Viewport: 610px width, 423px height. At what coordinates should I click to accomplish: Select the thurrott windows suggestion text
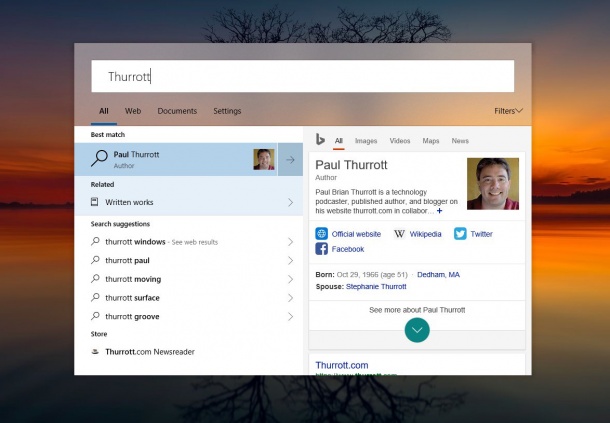(x=135, y=242)
